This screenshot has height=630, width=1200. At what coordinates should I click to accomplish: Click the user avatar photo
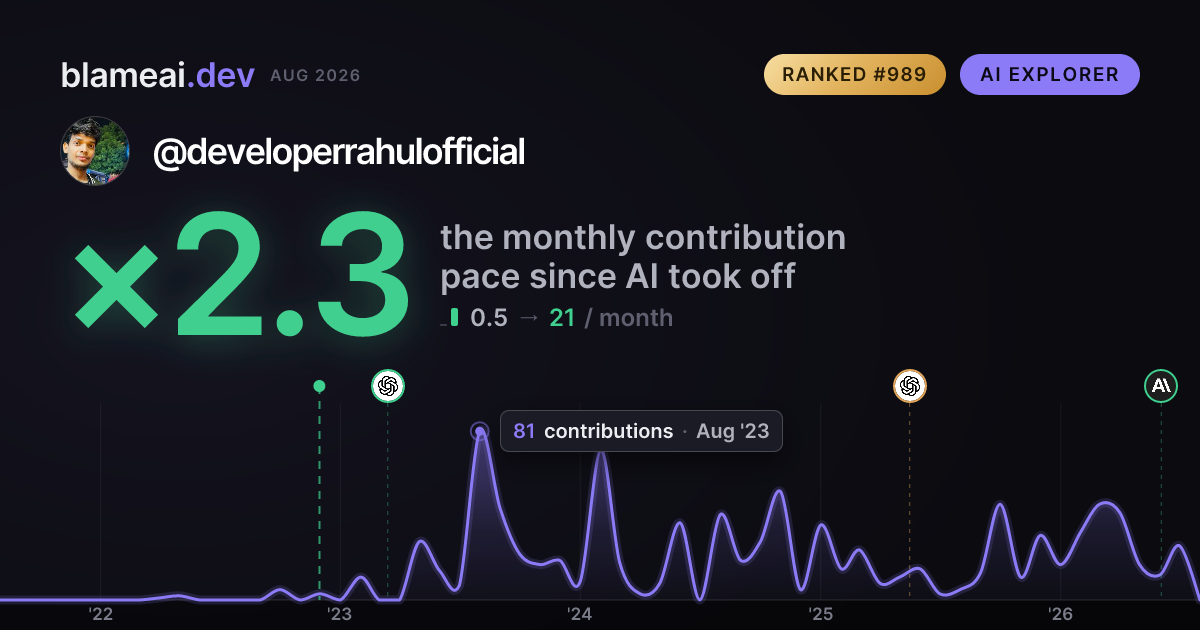pyautogui.click(x=96, y=151)
